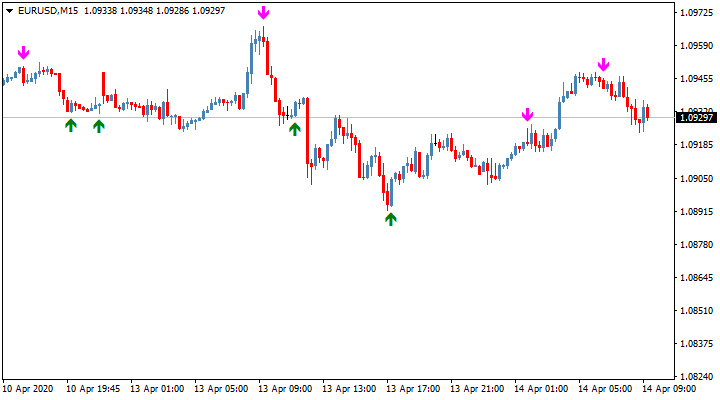The image size is (720, 400).
Task: Click the 1.09725 price scale label
Action: coord(696,13)
